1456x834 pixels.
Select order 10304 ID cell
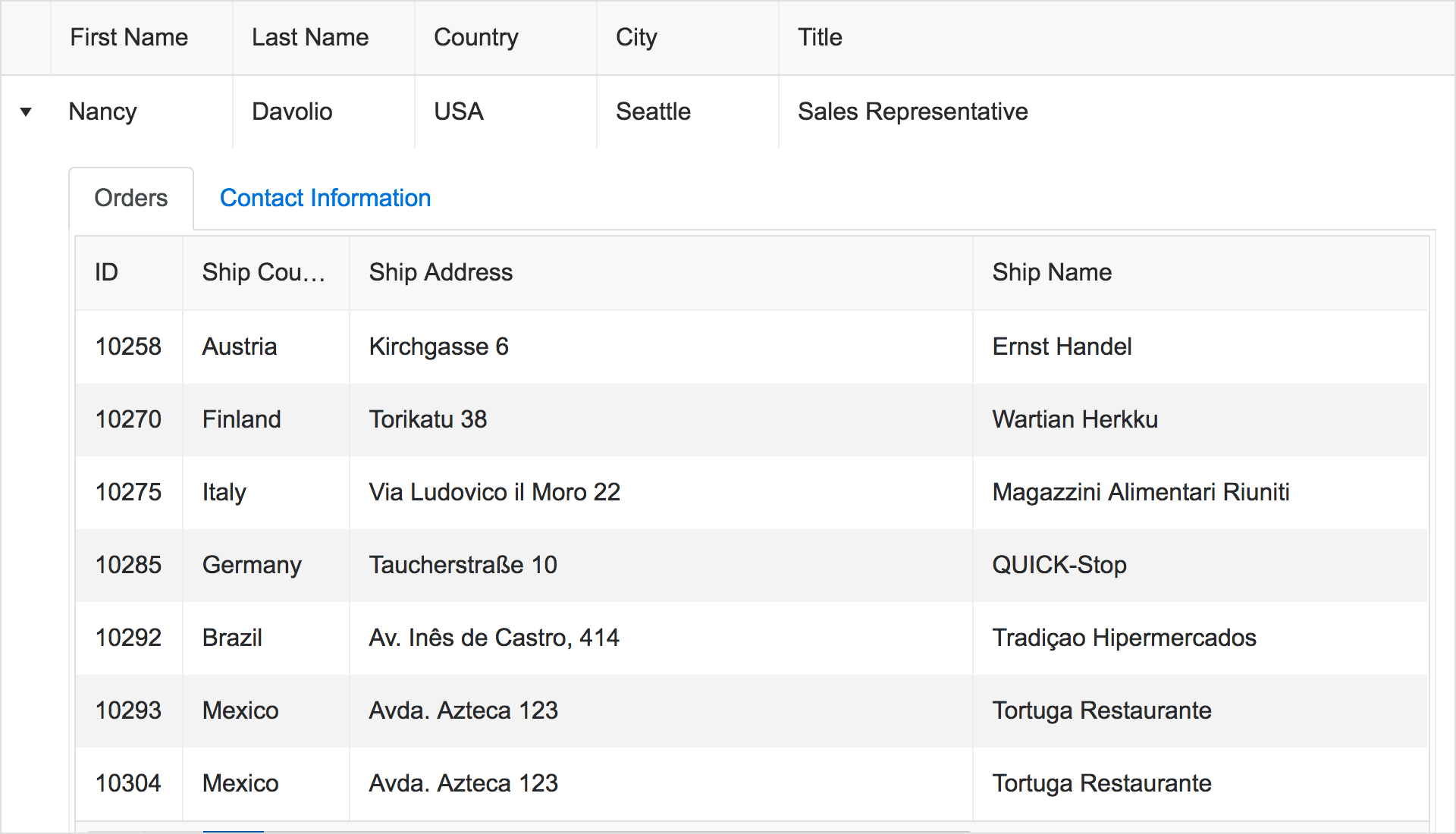[x=128, y=783]
